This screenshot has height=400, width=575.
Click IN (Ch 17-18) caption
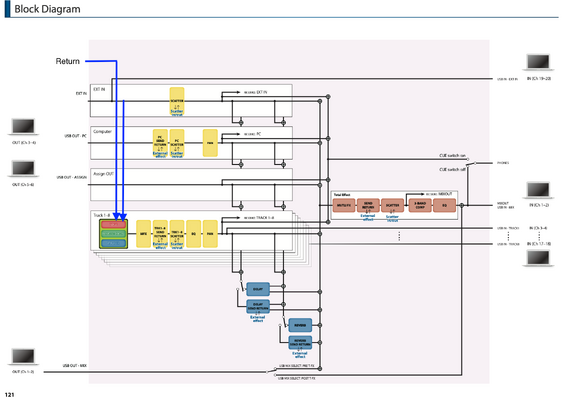pyautogui.click(x=539, y=244)
